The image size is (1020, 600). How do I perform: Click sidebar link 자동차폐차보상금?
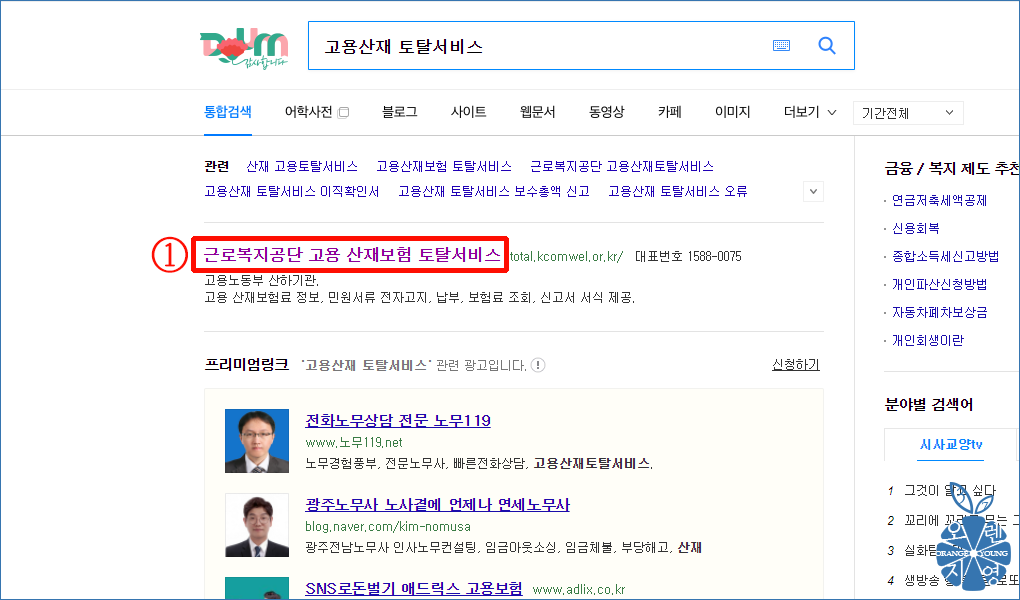point(939,312)
